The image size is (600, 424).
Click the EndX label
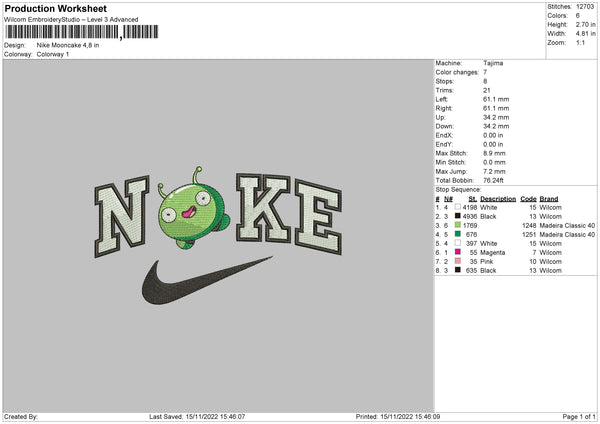pyautogui.click(x=444, y=135)
